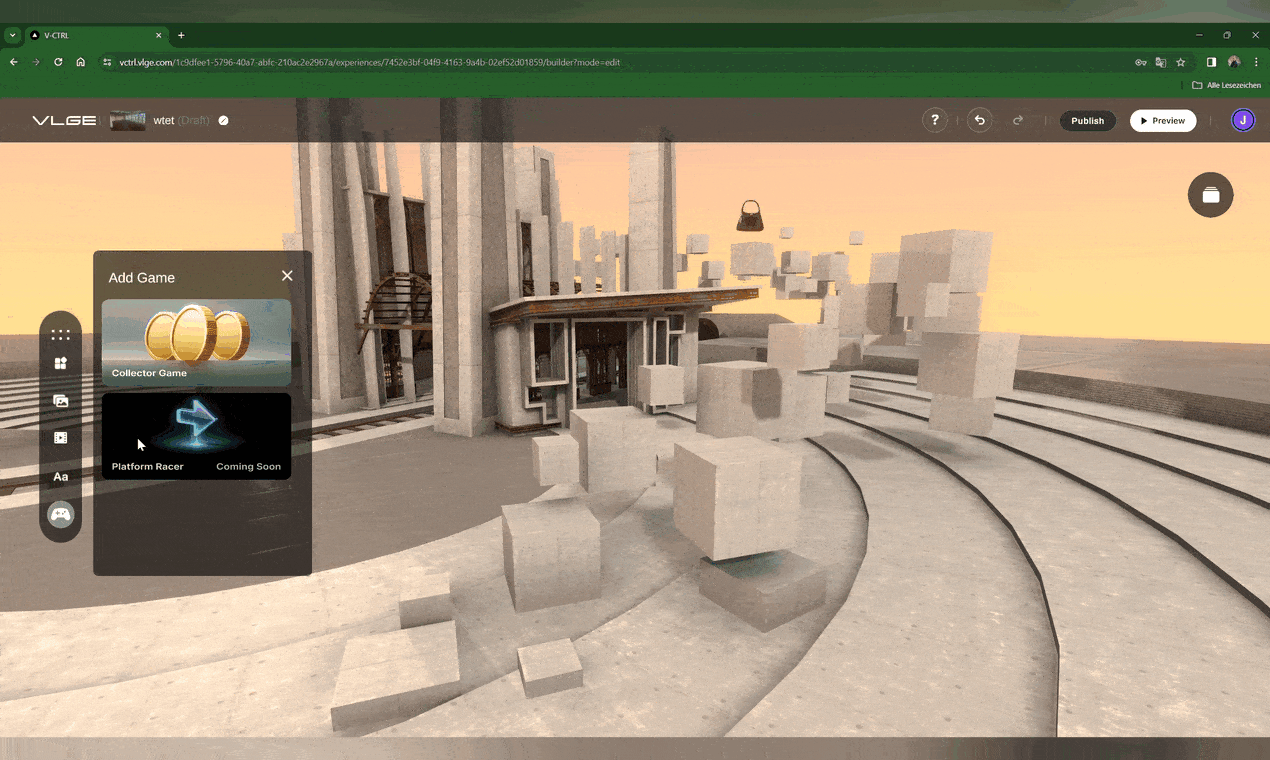Translate this page

pos(1160,62)
